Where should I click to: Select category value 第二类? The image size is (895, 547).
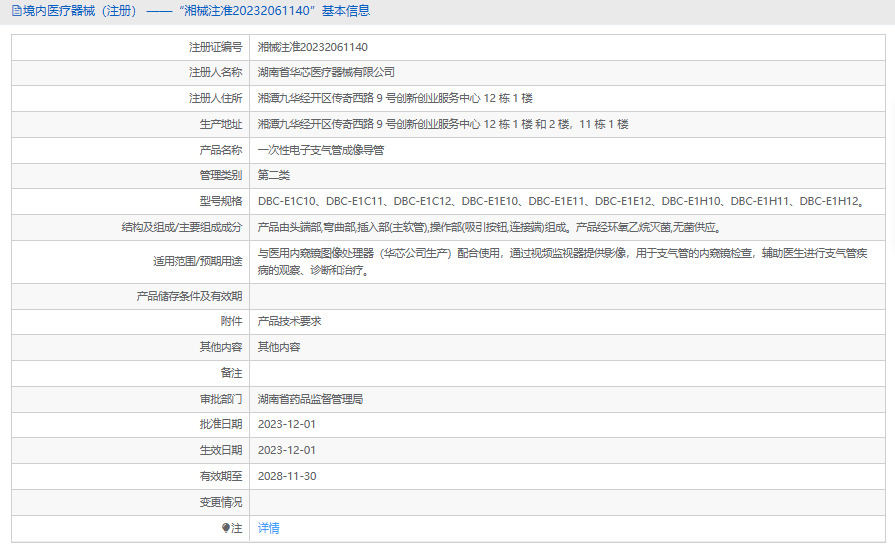coord(273,175)
